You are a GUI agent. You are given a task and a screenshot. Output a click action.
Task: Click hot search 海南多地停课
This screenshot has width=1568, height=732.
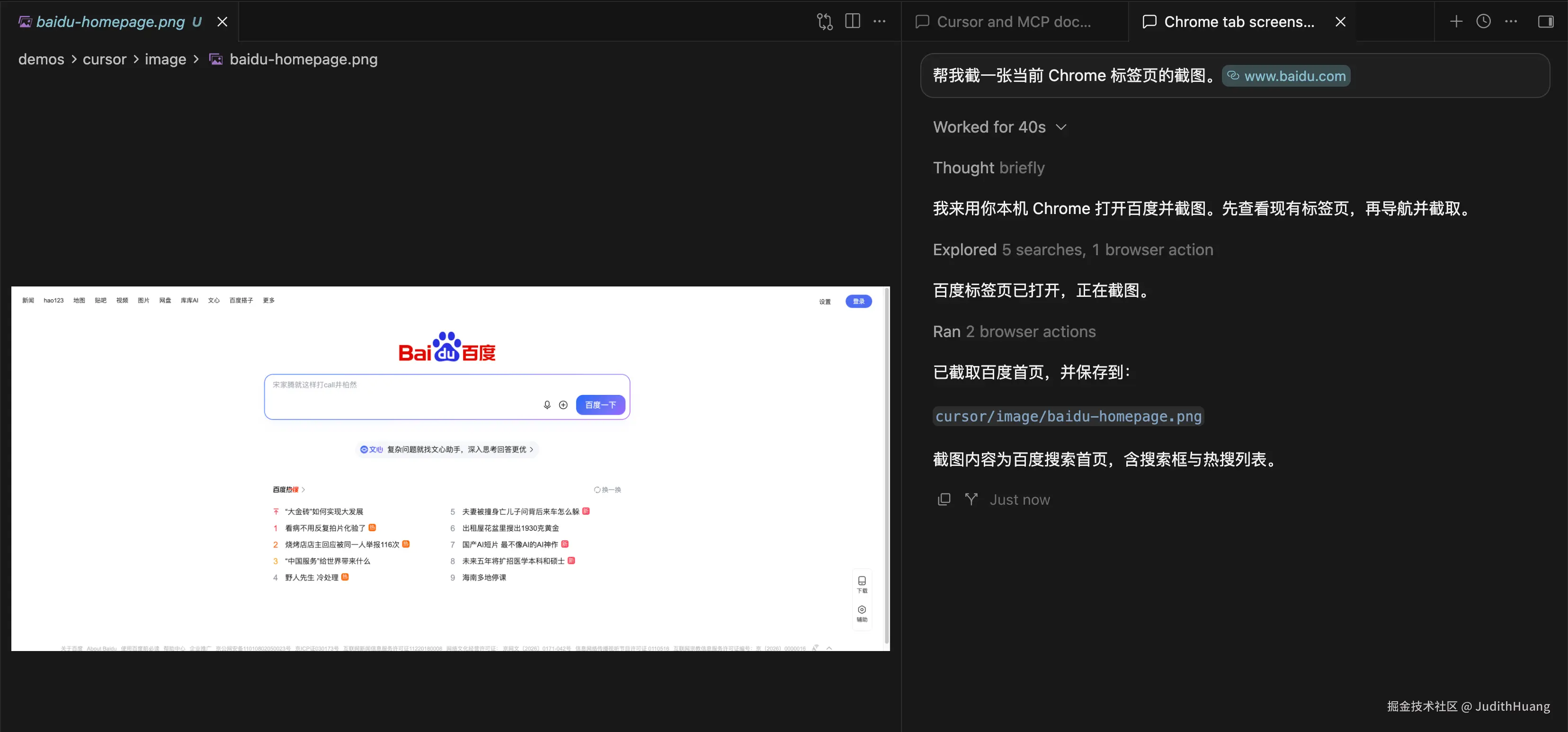tap(484, 577)
